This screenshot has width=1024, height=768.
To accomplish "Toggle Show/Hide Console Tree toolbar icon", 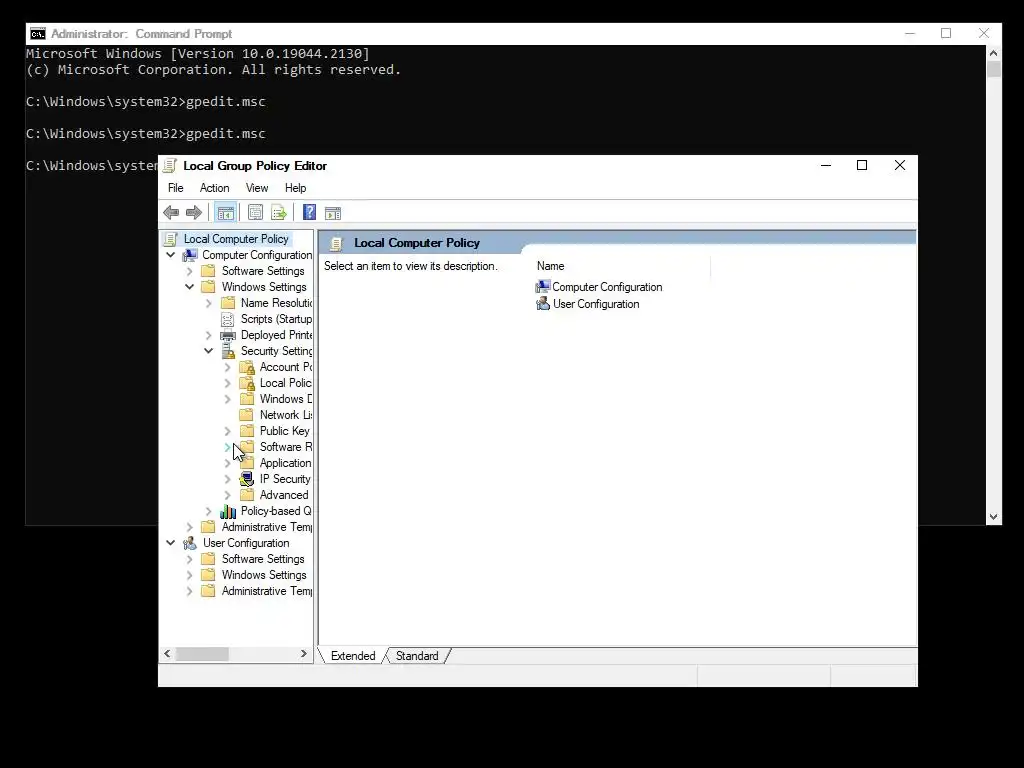I will 225,212.
